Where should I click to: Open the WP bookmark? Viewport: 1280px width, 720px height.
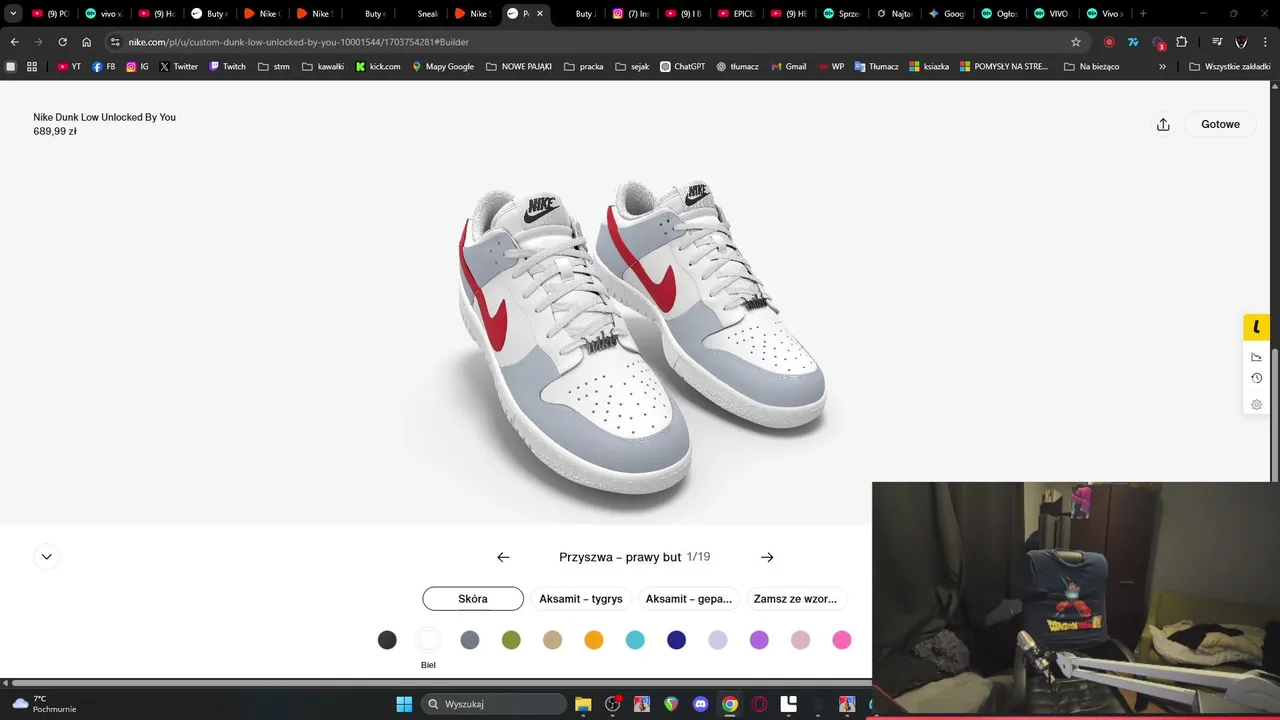tap(831, 67)
